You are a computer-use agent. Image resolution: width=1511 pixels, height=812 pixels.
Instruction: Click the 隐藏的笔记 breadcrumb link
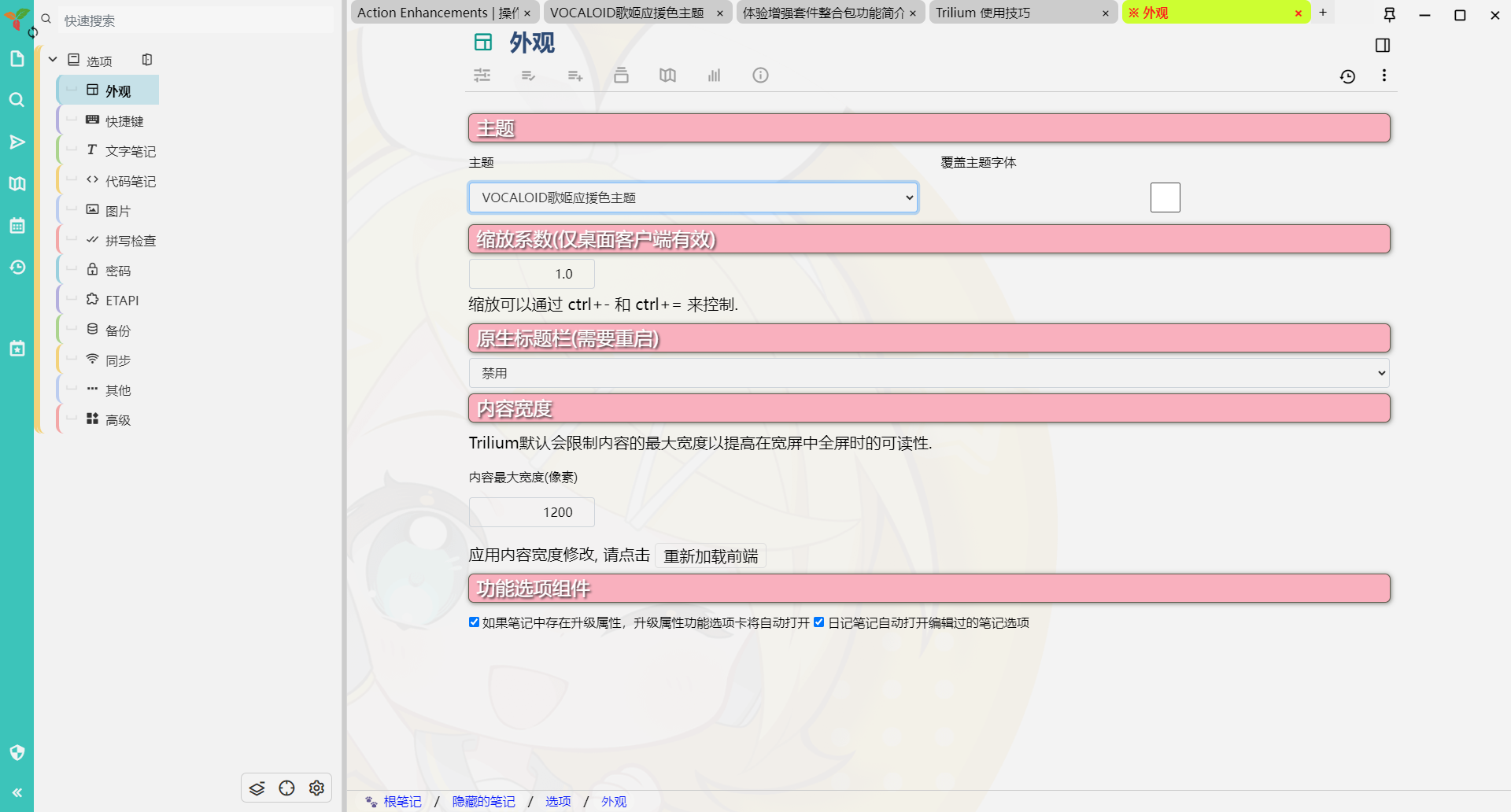(483, 801)
